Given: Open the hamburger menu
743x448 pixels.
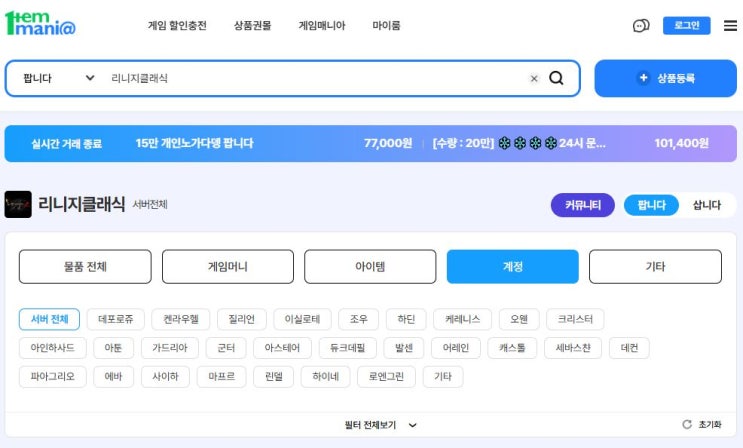Looking at the screenshot, I should [x=730, y=26].
